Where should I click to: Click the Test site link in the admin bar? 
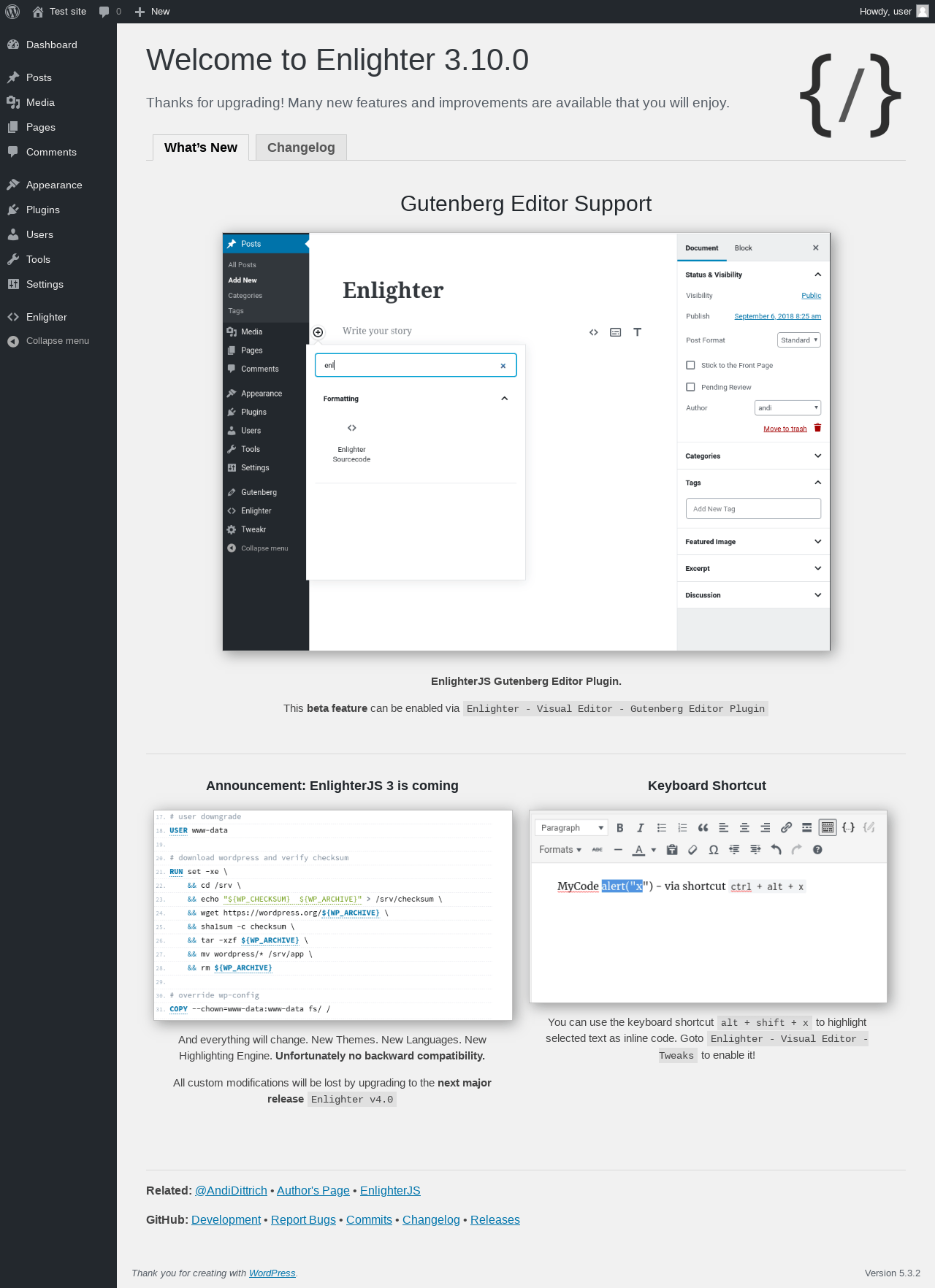point(59,12)
